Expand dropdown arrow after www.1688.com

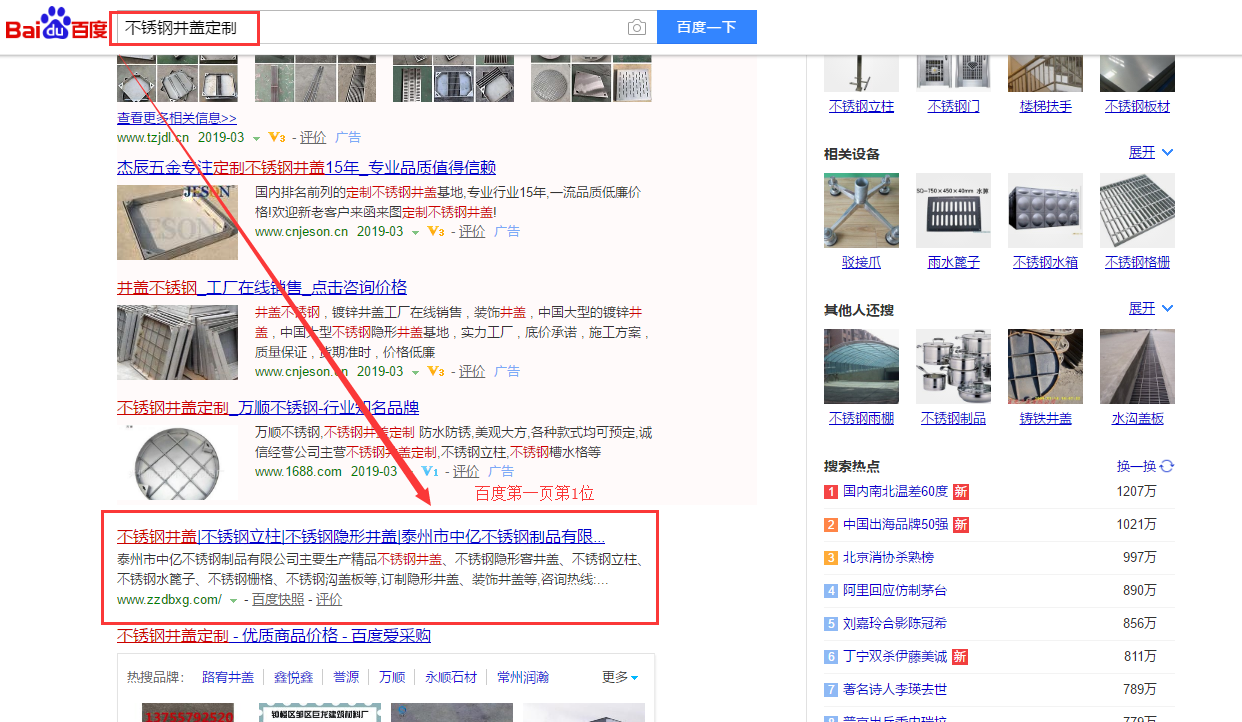coord(409,472)
